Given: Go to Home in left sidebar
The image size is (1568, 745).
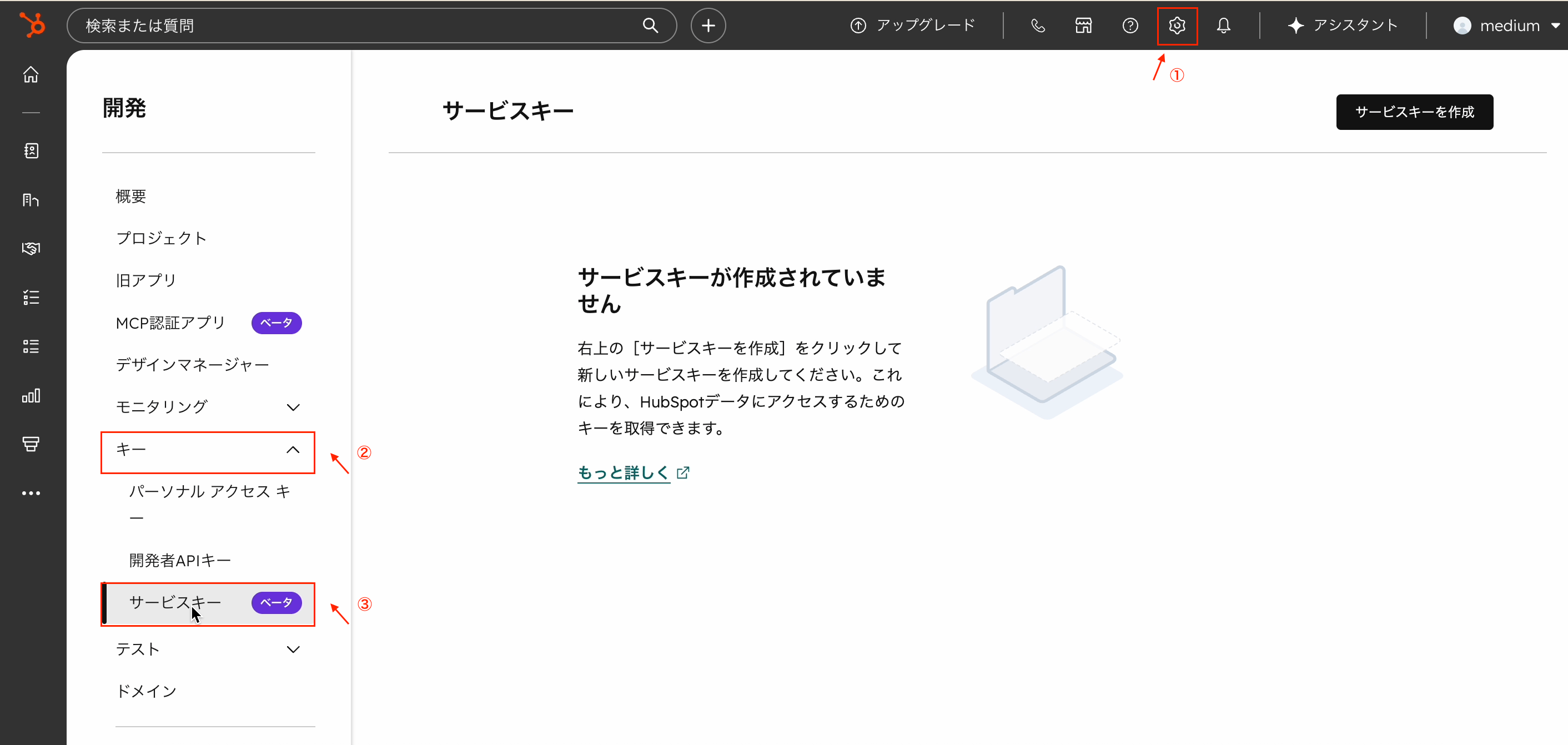Looking at the screenshot, I should [x=31, y=74].
